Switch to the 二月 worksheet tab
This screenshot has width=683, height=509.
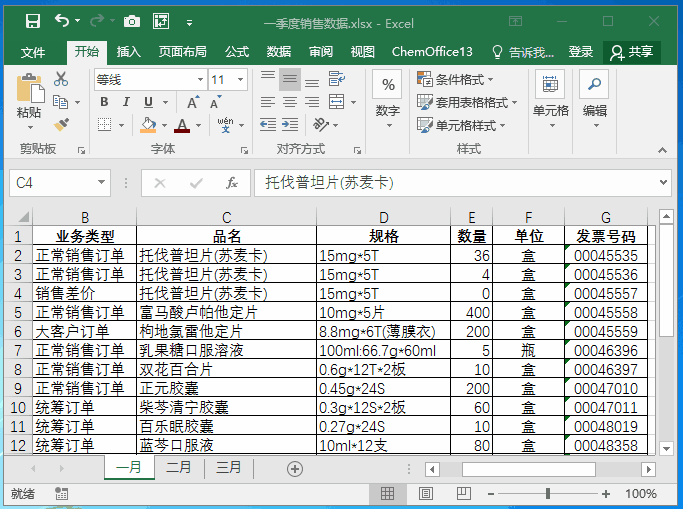coord(179,468)
